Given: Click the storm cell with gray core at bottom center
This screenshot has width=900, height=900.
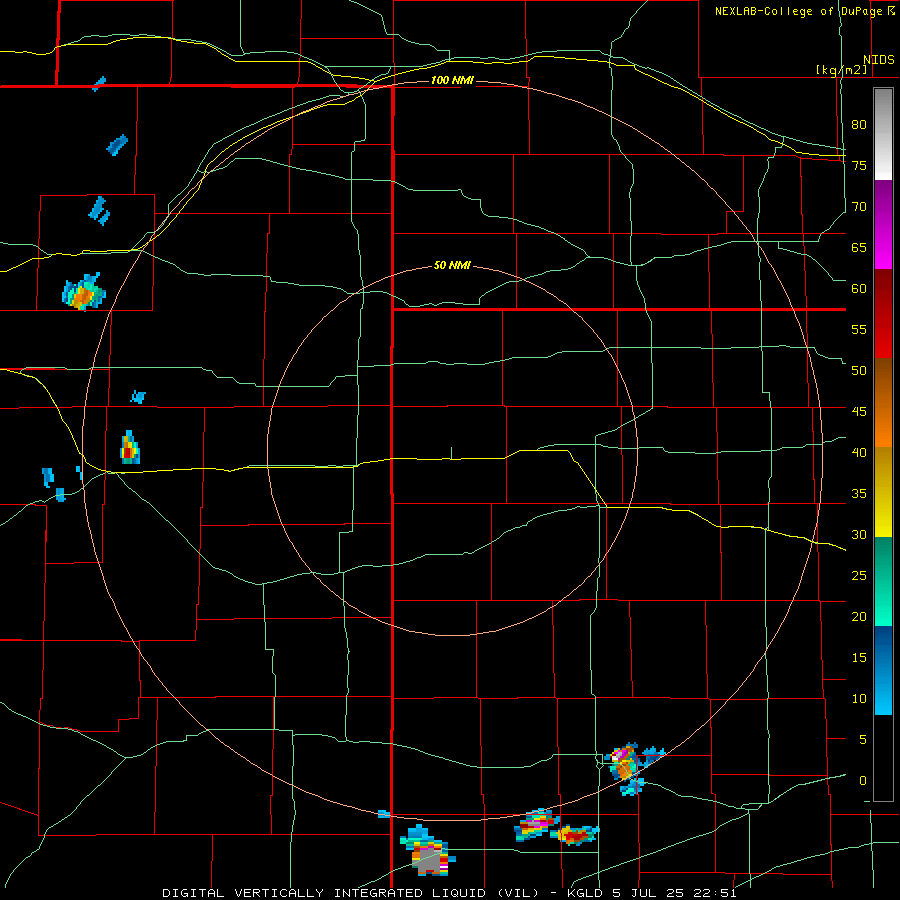Looking at the screenshot, I should tap(428, 851).
